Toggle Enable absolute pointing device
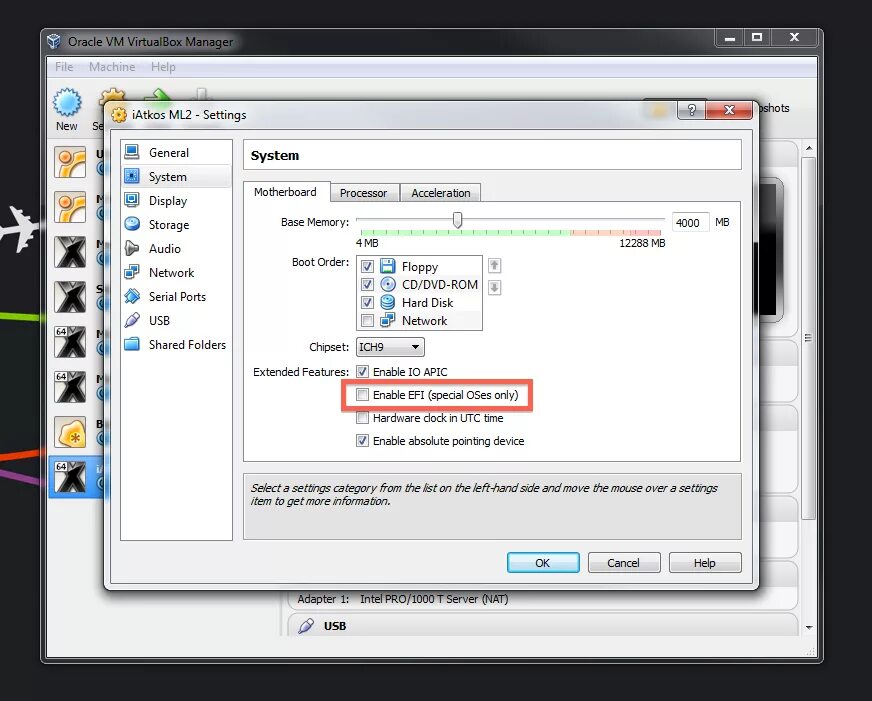The height and width of the screenshot is (701, 872). [362, 440]
